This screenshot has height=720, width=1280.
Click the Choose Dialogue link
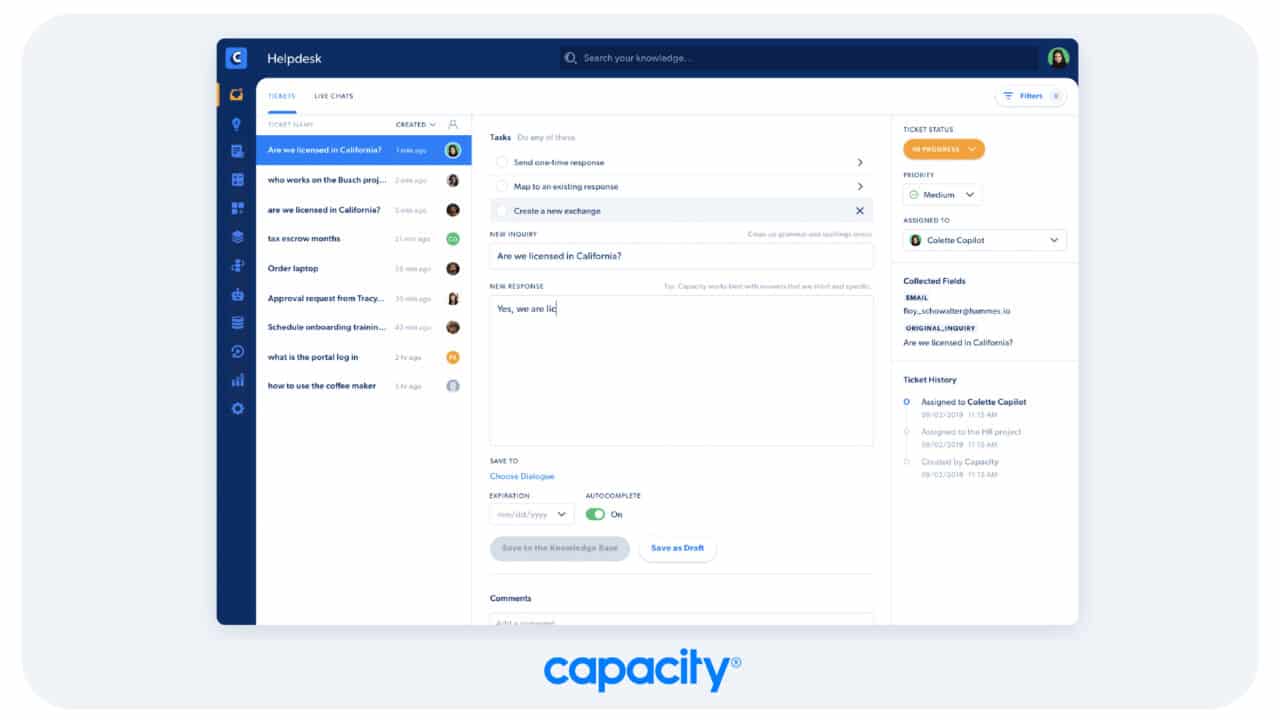[521, 477]
